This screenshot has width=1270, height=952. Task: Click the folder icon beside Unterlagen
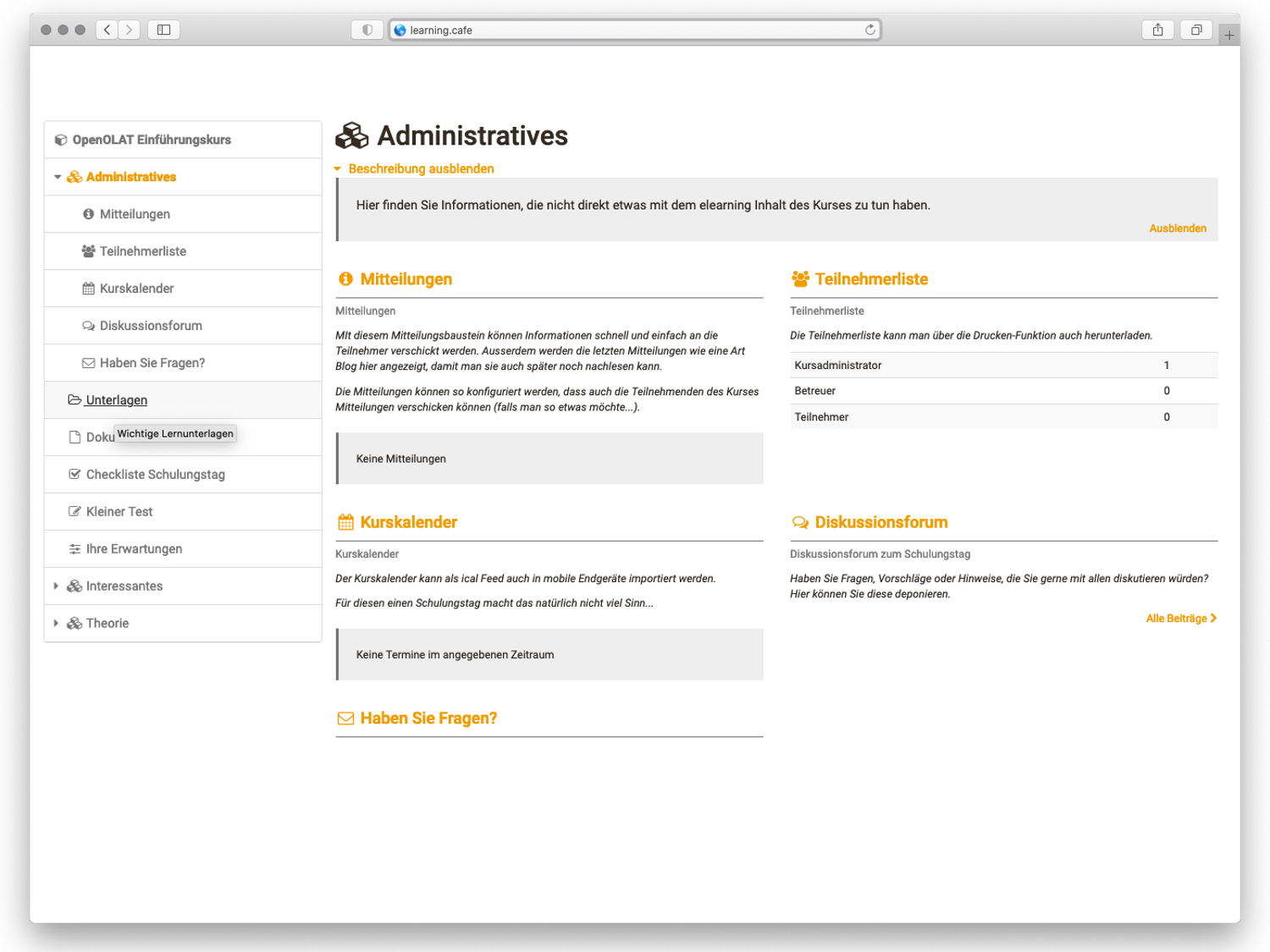click(75, 400)
